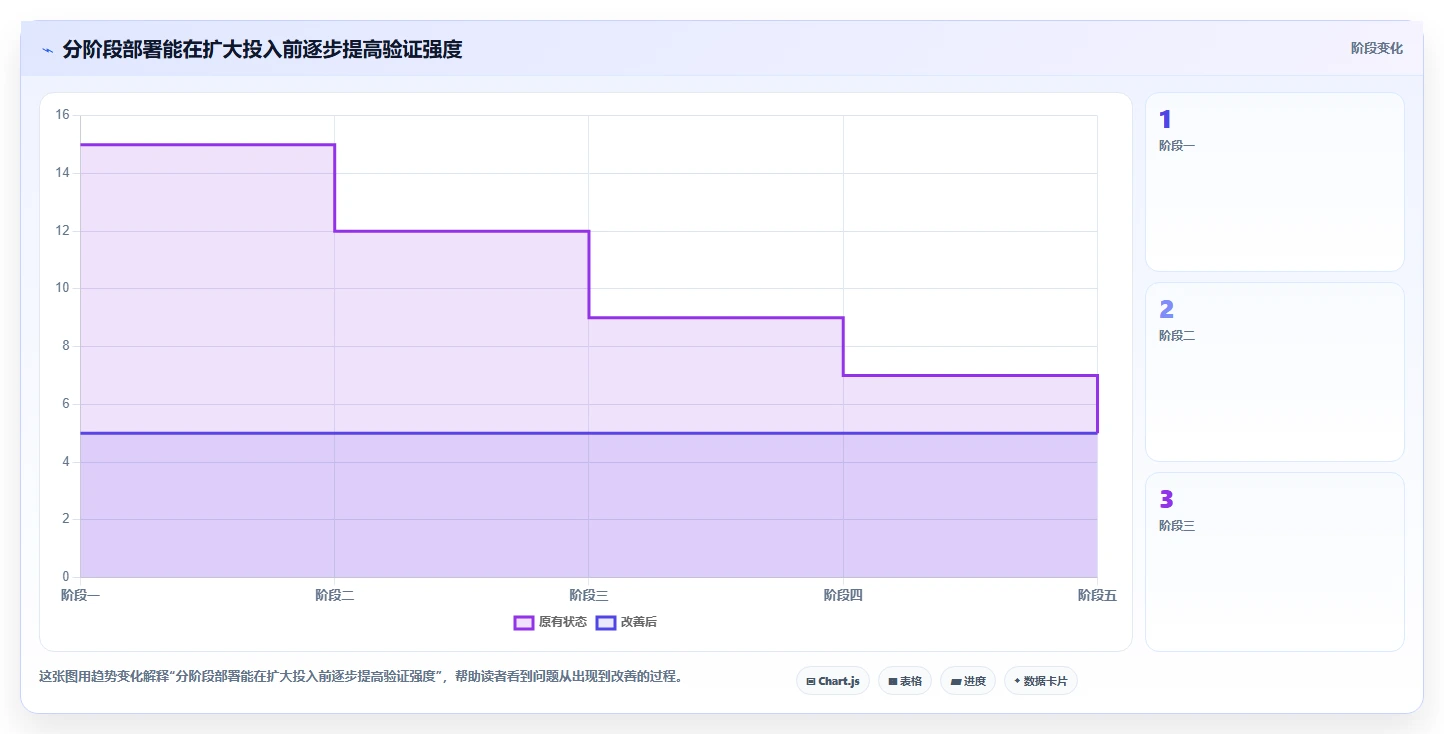This screenshot has width=1444, height=734.
Task: Open the card numbered 2 for 阶段二
Action: 1274,372
